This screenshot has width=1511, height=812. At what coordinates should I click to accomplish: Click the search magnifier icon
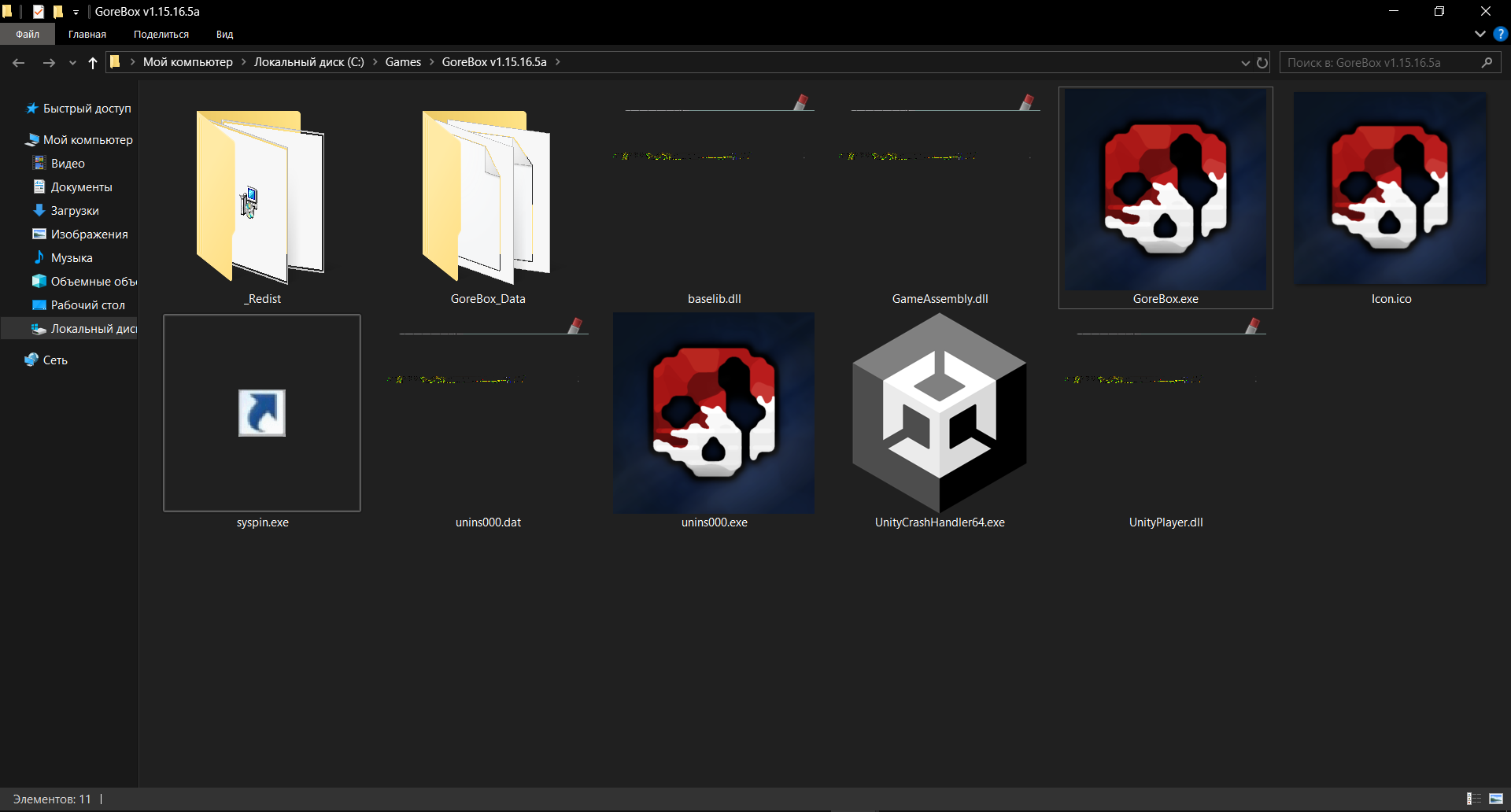click(1487, 62)
